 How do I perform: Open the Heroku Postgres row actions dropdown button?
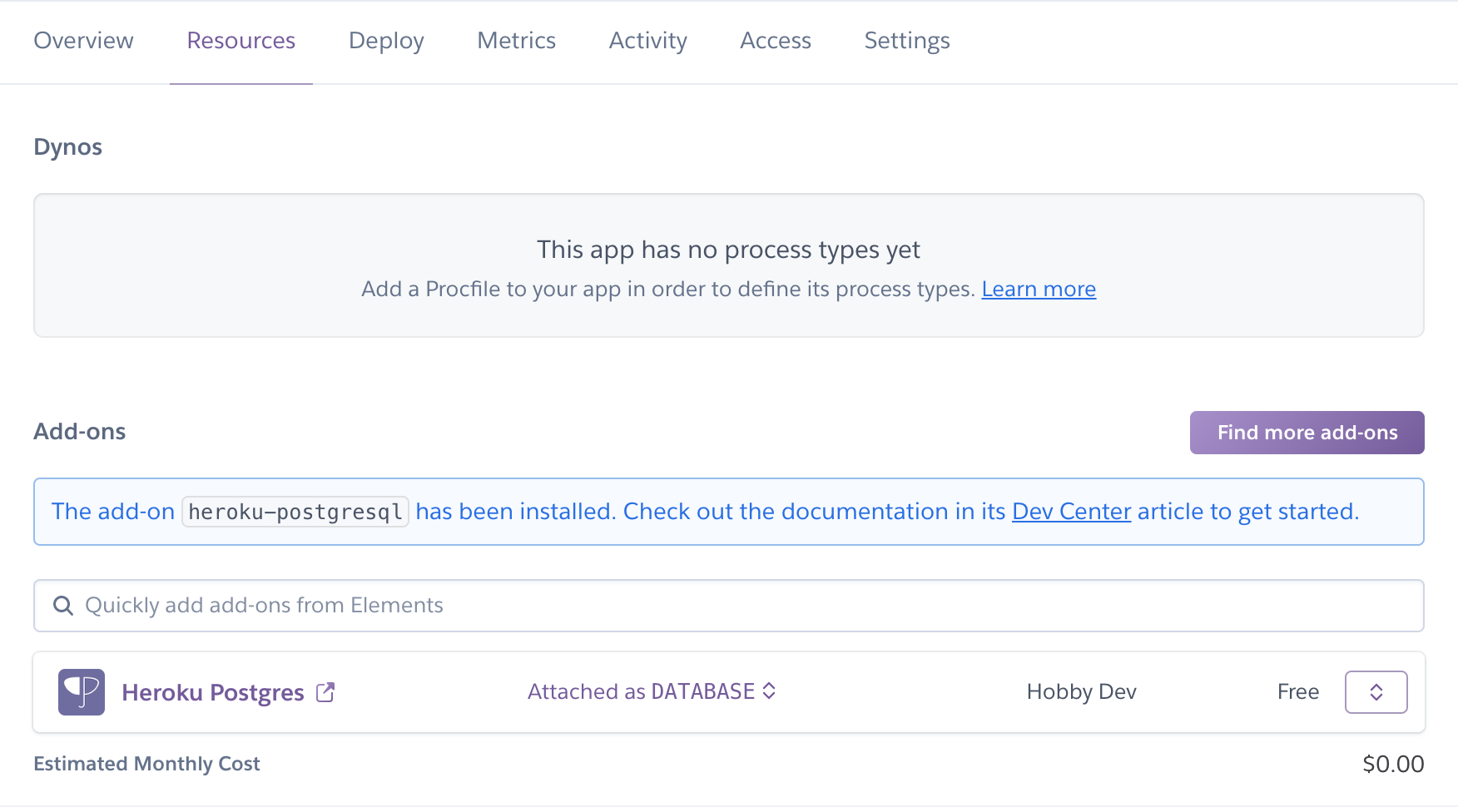[1376, 692]
